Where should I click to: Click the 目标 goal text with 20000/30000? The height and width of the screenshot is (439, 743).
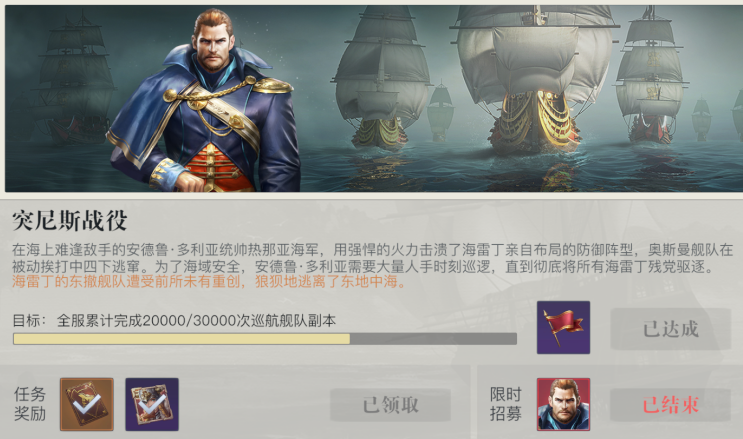(174, 320)
